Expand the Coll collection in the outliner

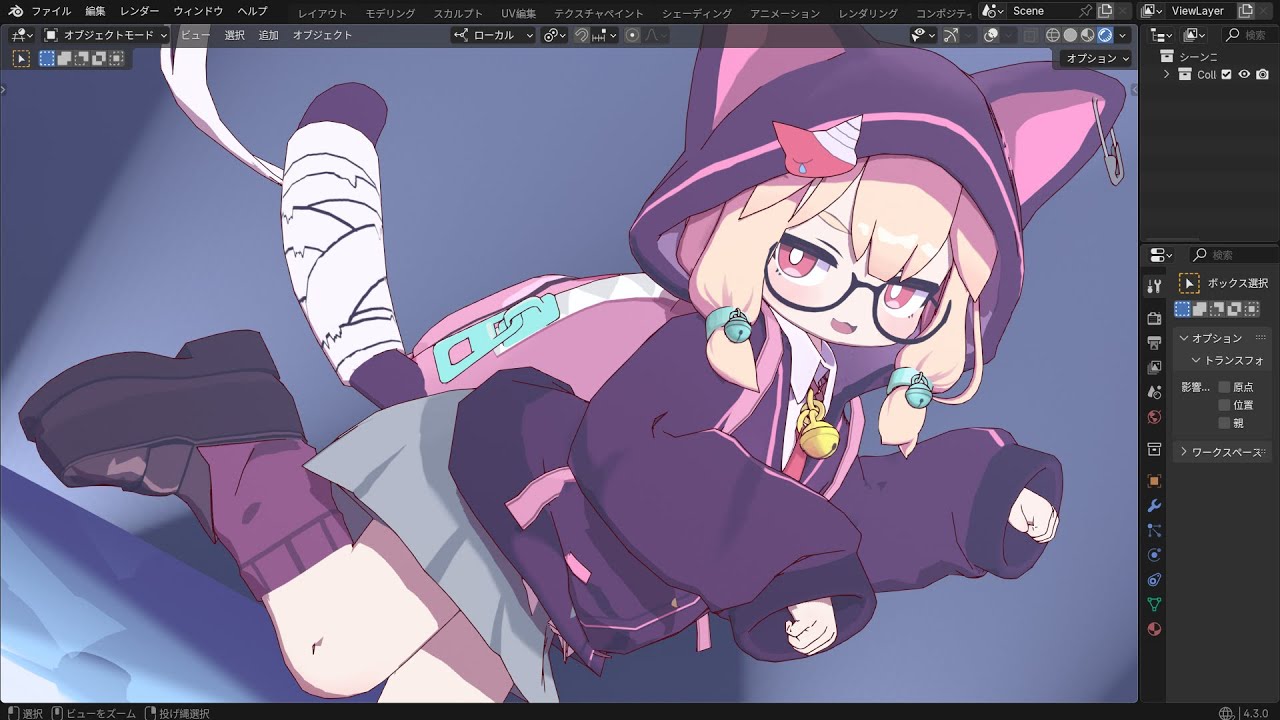coord(1166,74)
